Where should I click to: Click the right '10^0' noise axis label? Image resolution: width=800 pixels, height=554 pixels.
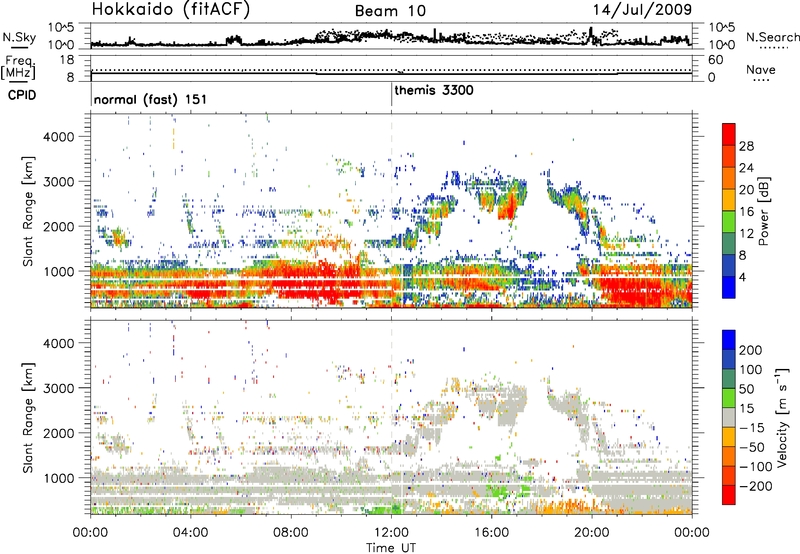point(721,45)
